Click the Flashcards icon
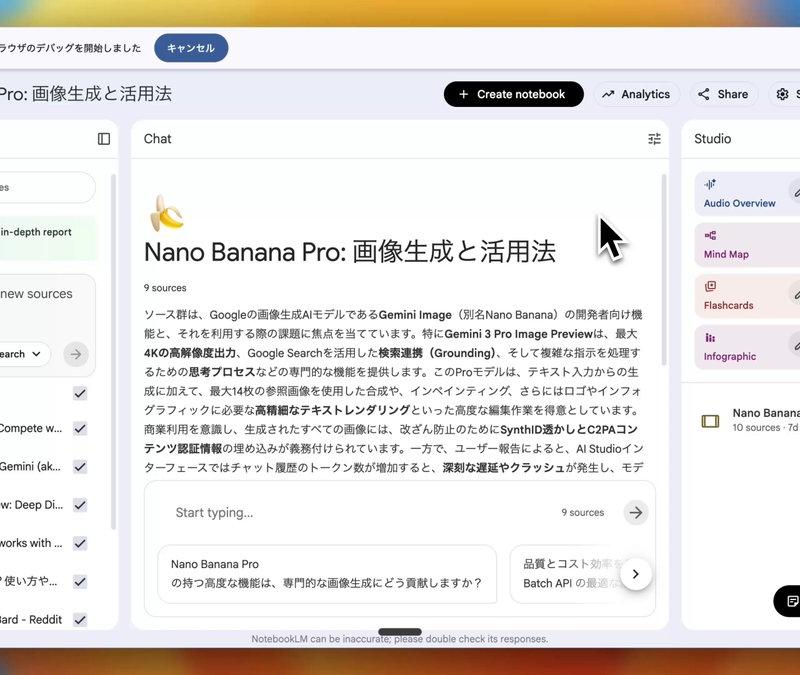The image size is (800, 675). tap(710, 286)
